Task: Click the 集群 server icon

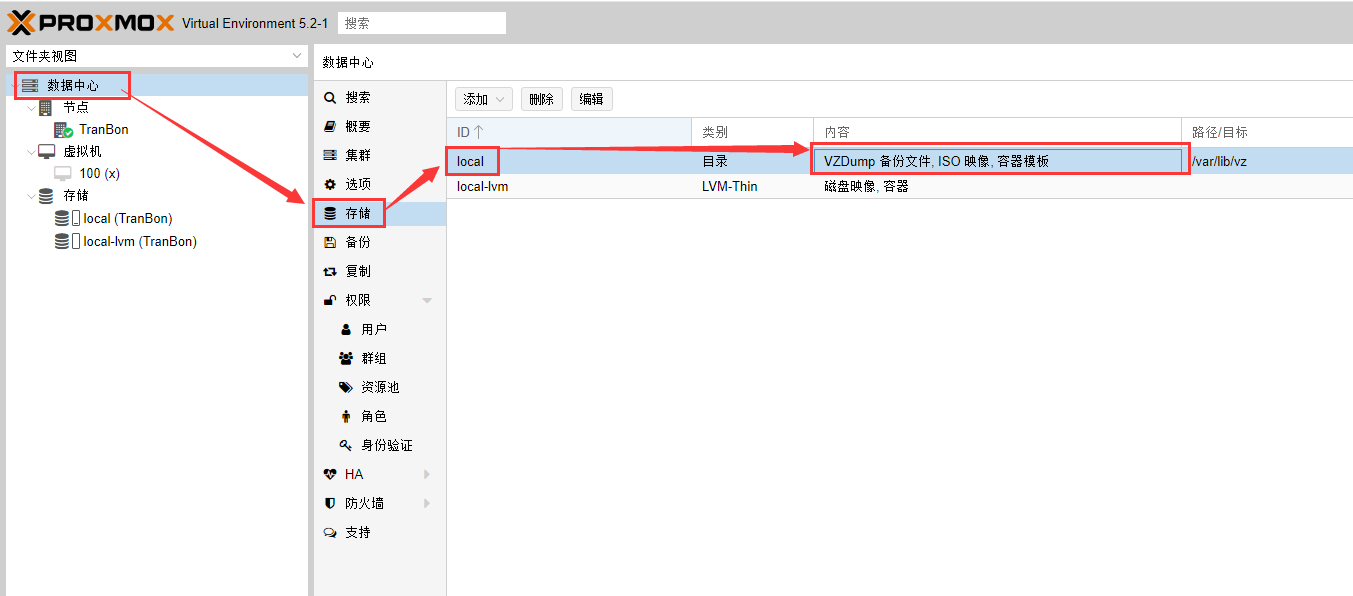Action: point(330,156)
